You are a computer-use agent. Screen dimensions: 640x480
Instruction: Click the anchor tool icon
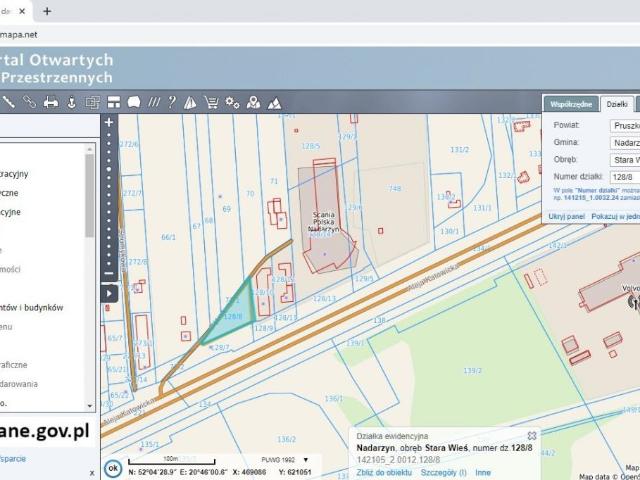point(71,101)
